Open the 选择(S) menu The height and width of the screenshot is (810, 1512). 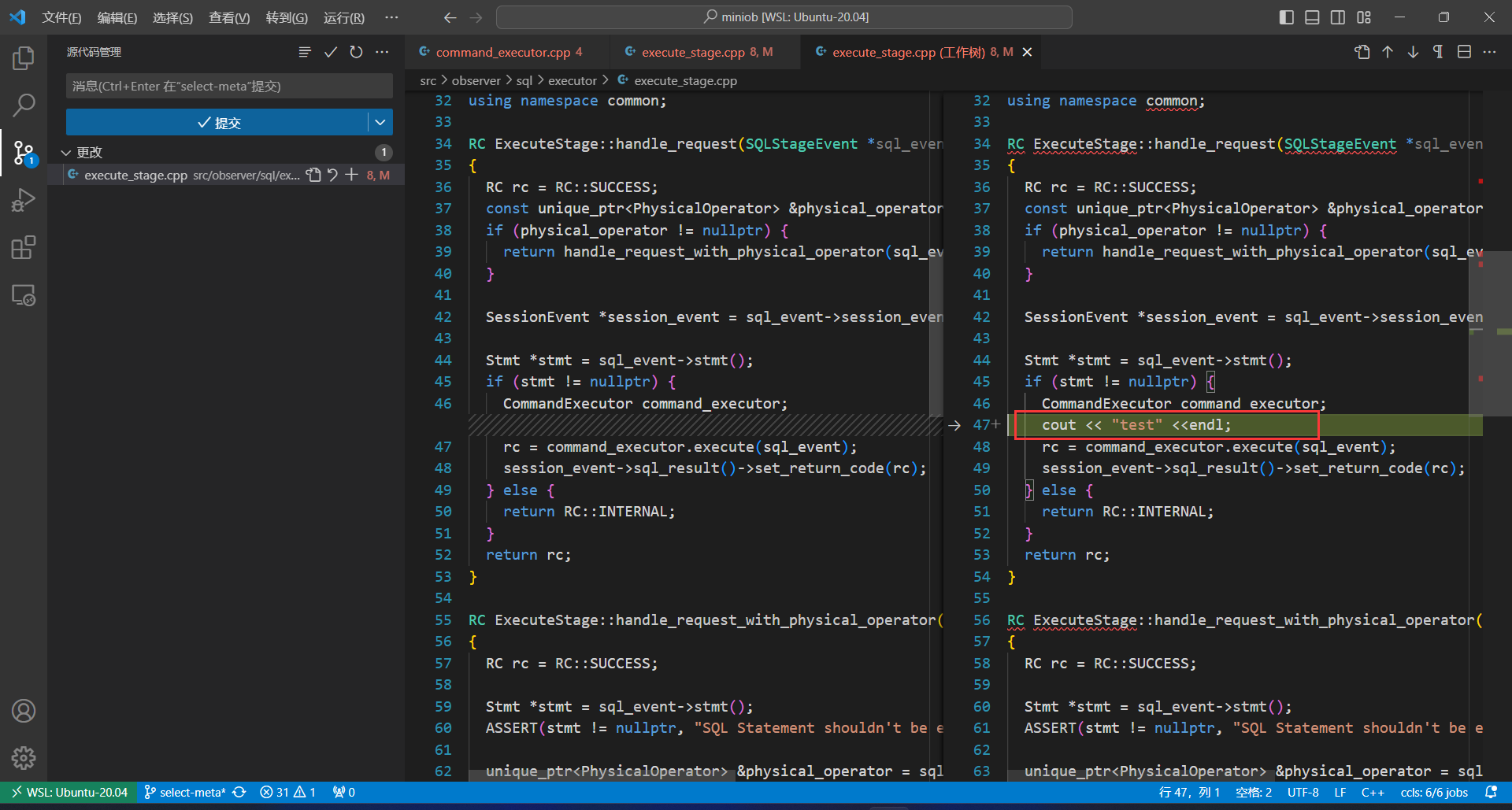[x=172, y=17]
